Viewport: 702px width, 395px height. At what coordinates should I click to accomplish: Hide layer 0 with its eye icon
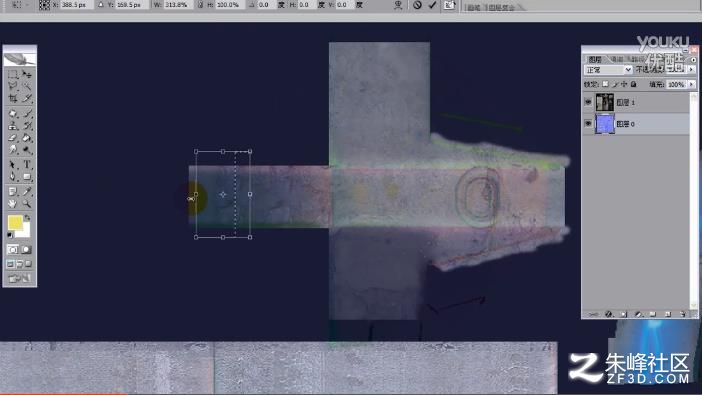click(588, 124)
